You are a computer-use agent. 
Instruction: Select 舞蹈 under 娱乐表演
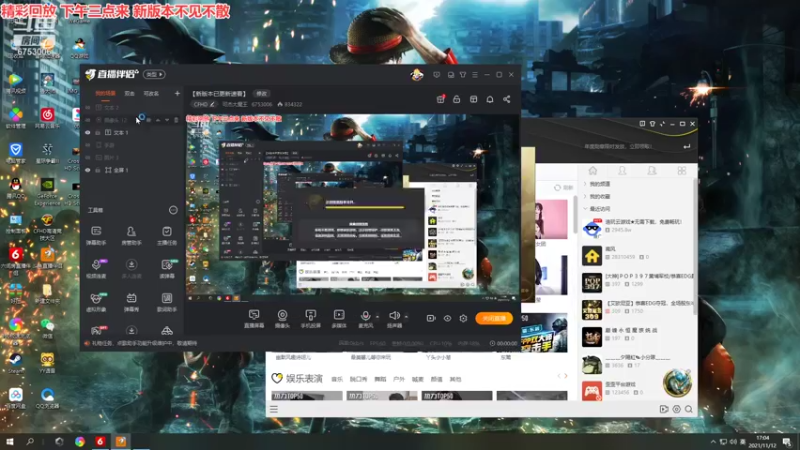tap(380, 380)
